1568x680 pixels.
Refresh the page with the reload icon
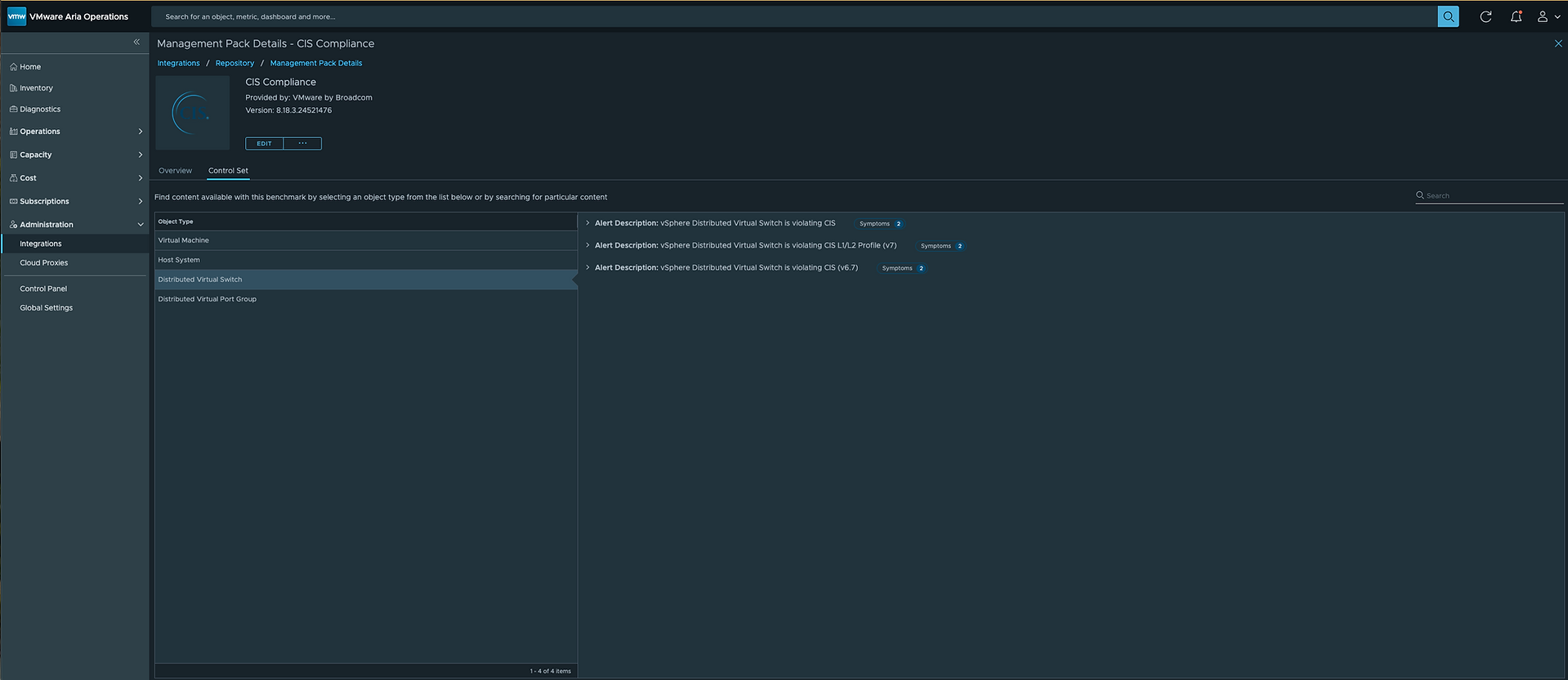tap(1485, 16)
